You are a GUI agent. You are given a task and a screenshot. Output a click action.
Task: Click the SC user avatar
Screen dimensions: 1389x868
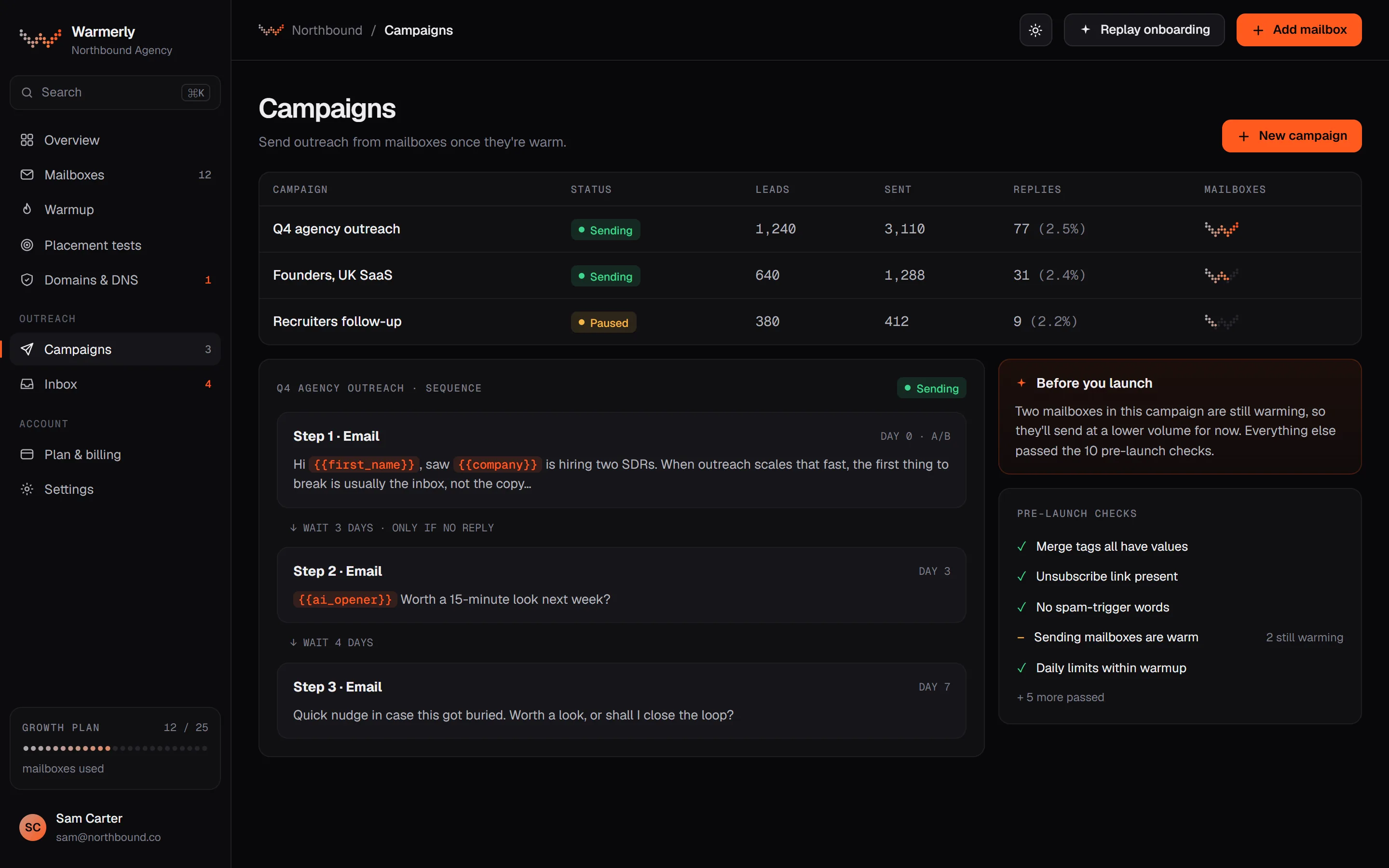click(33, 827)
